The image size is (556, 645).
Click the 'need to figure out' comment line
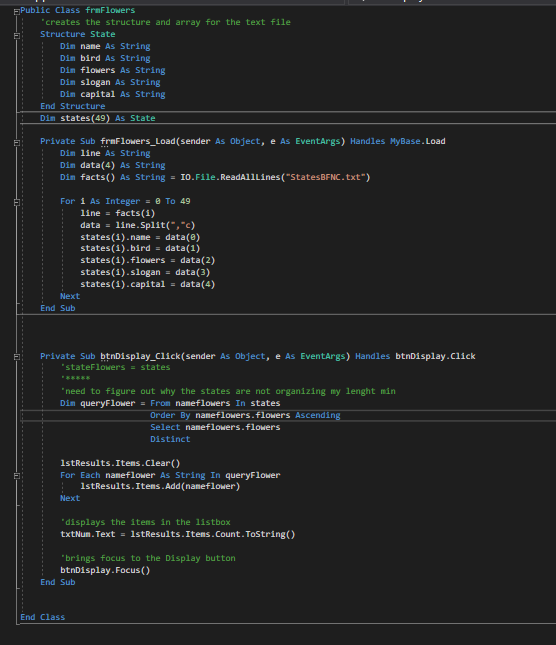coord(228,391)
